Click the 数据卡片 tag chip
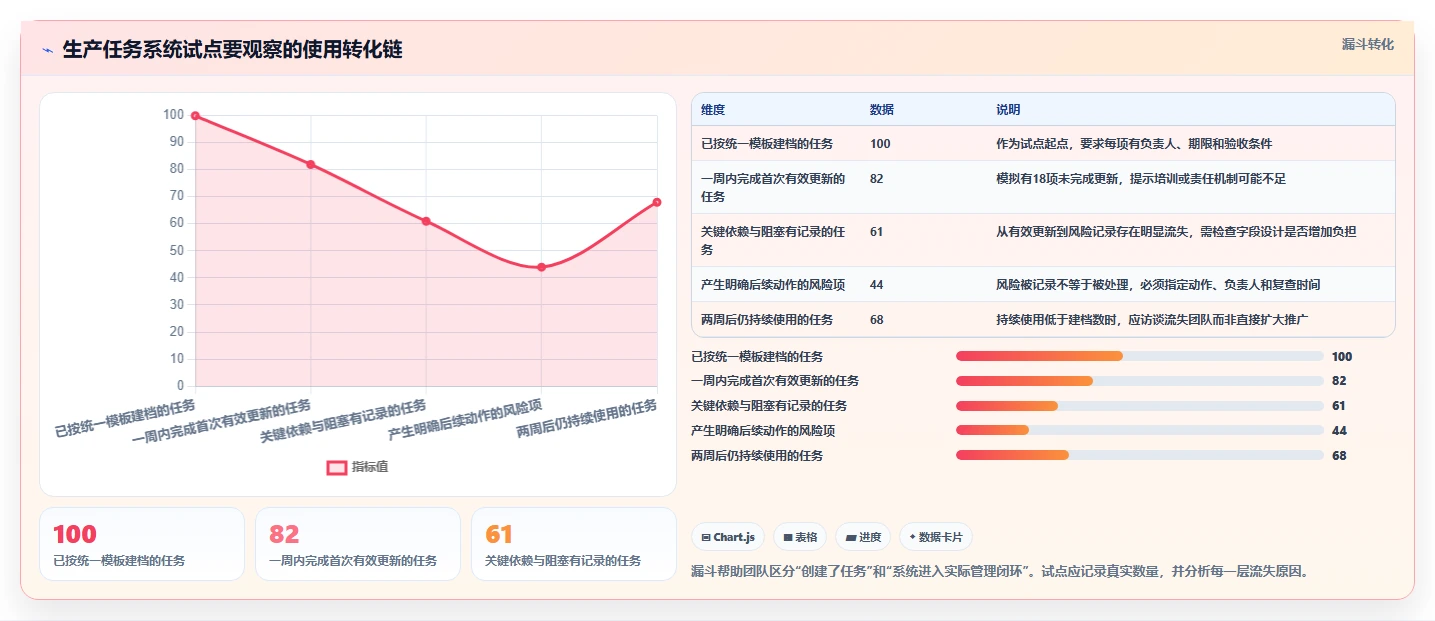The height and width of the screenshot is (621, 1435). pyautogui.click(x=936, y=537)
